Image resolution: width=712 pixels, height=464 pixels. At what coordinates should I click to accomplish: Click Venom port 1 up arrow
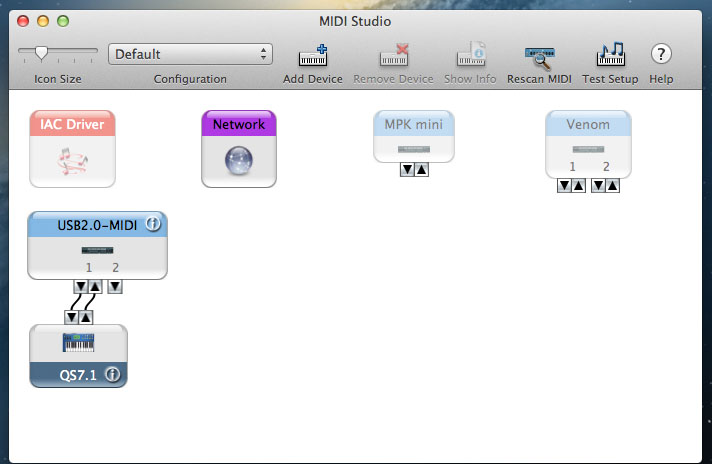click(x=578, y=186)
